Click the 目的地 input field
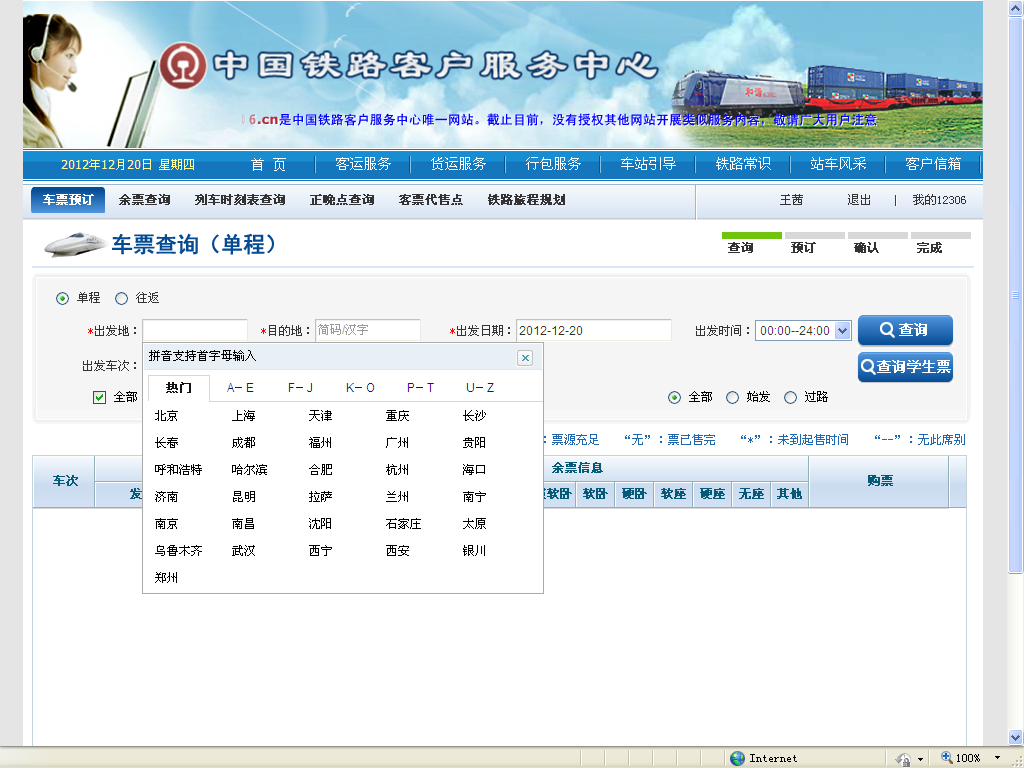This screenshot has height=768, width=1024. pos(368,330)
